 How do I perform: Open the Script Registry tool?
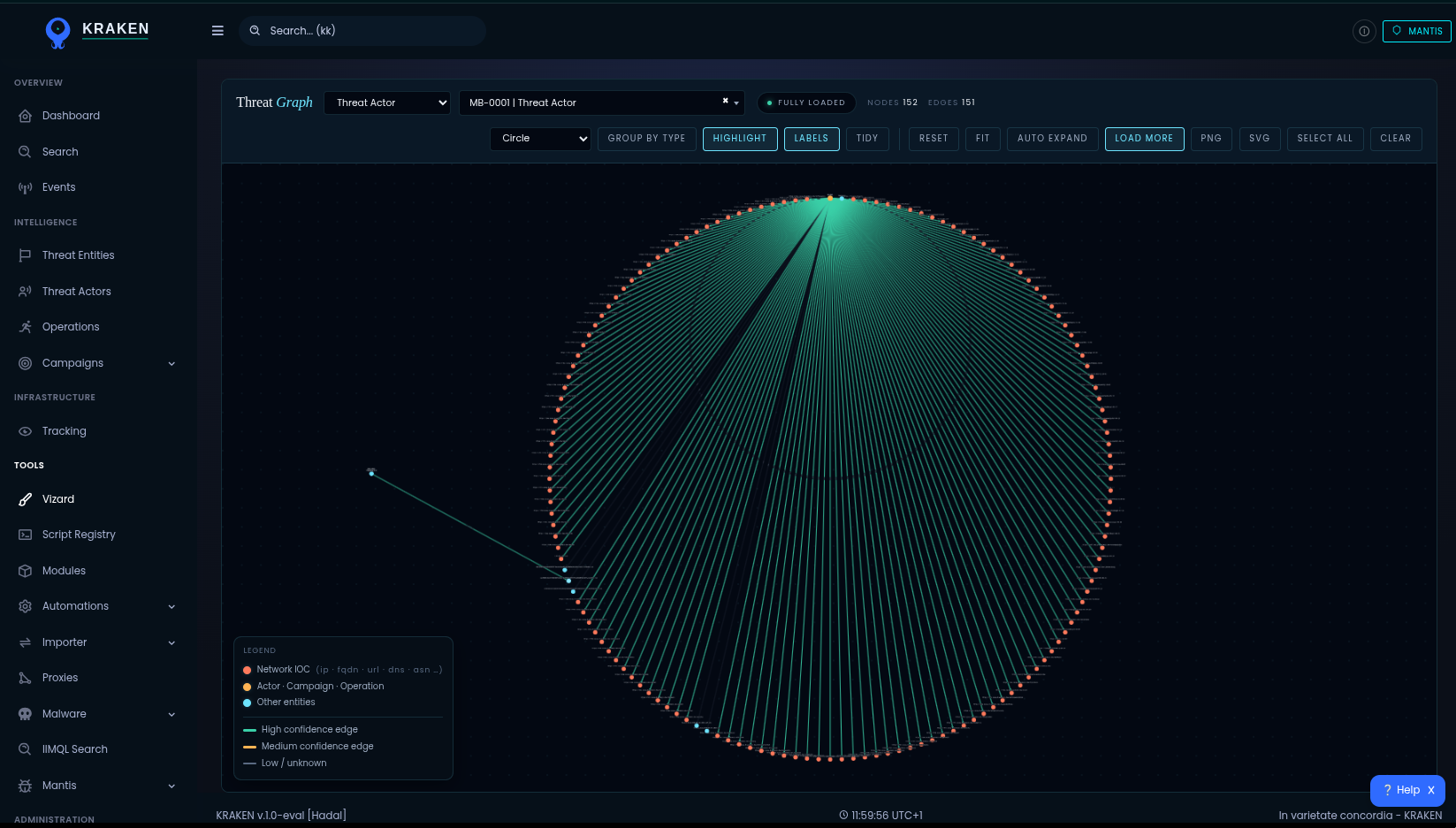[x=79, y=535]
